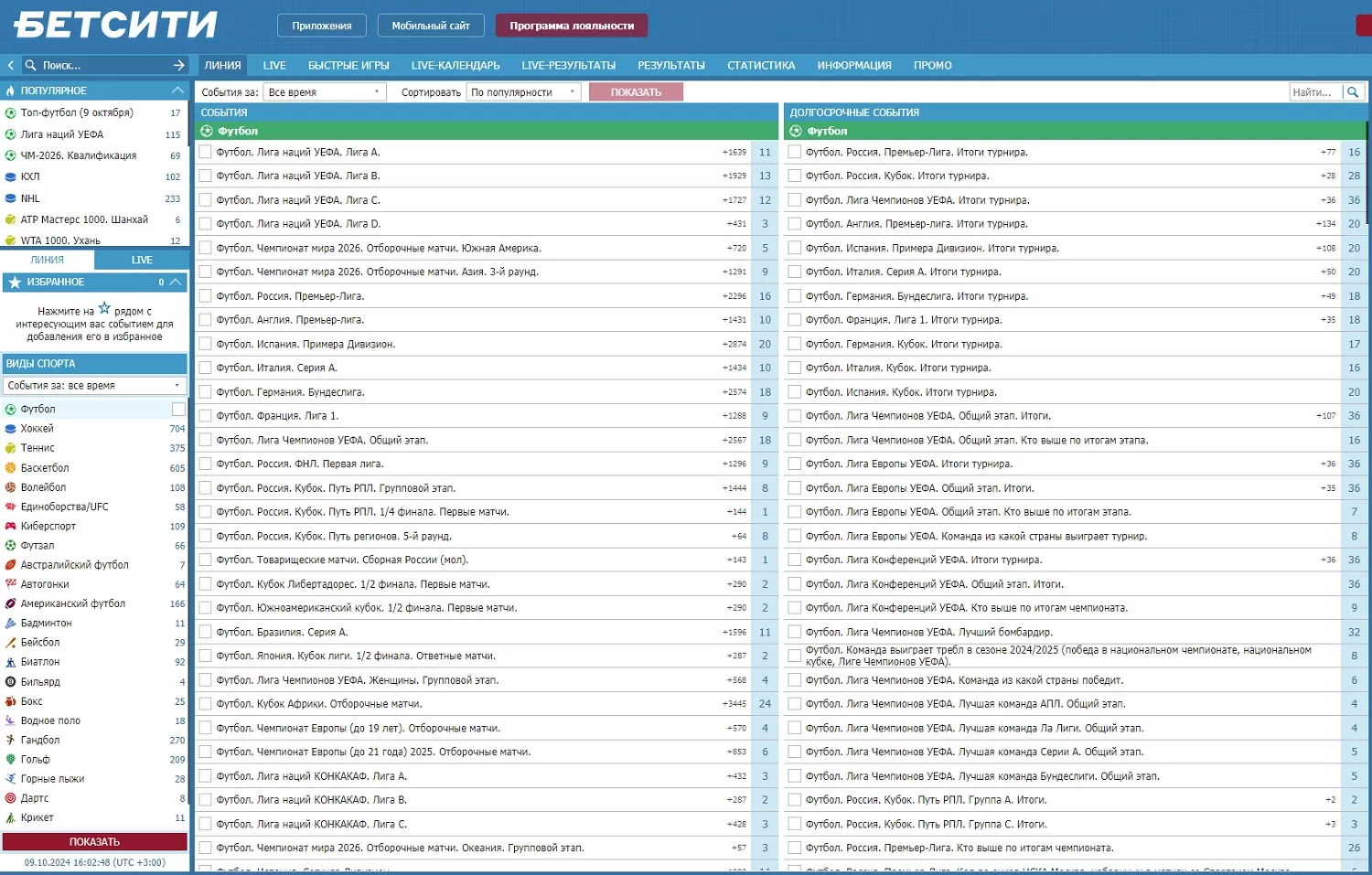Viewport: 1372px width, 875px height.
Task: Click the magnifier icon beside the Найти field
Action: [x=1353, y=91]
